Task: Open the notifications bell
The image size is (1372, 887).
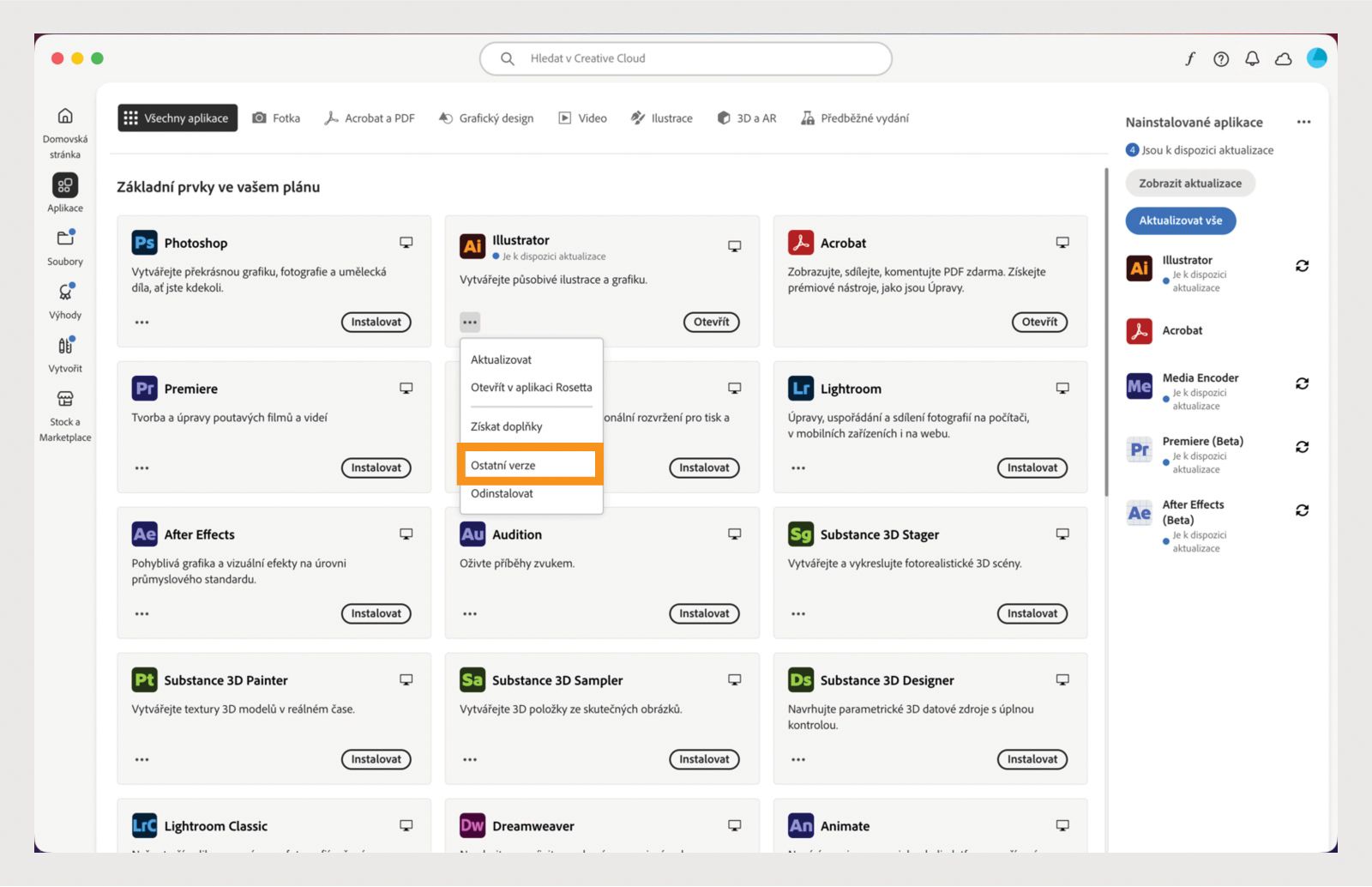Action: coord(1252,58)
